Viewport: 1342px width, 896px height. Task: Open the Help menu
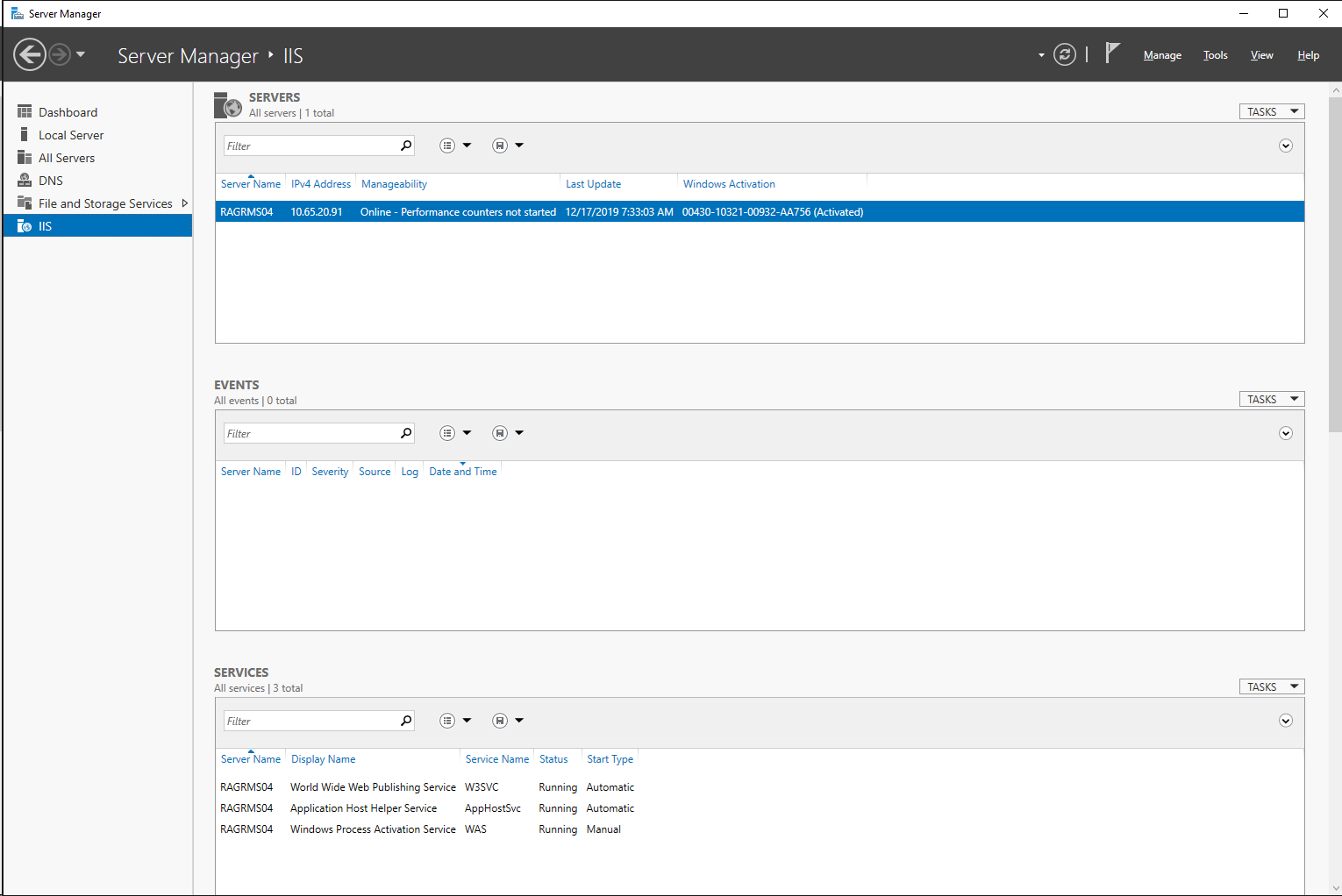pos(1308,55)
